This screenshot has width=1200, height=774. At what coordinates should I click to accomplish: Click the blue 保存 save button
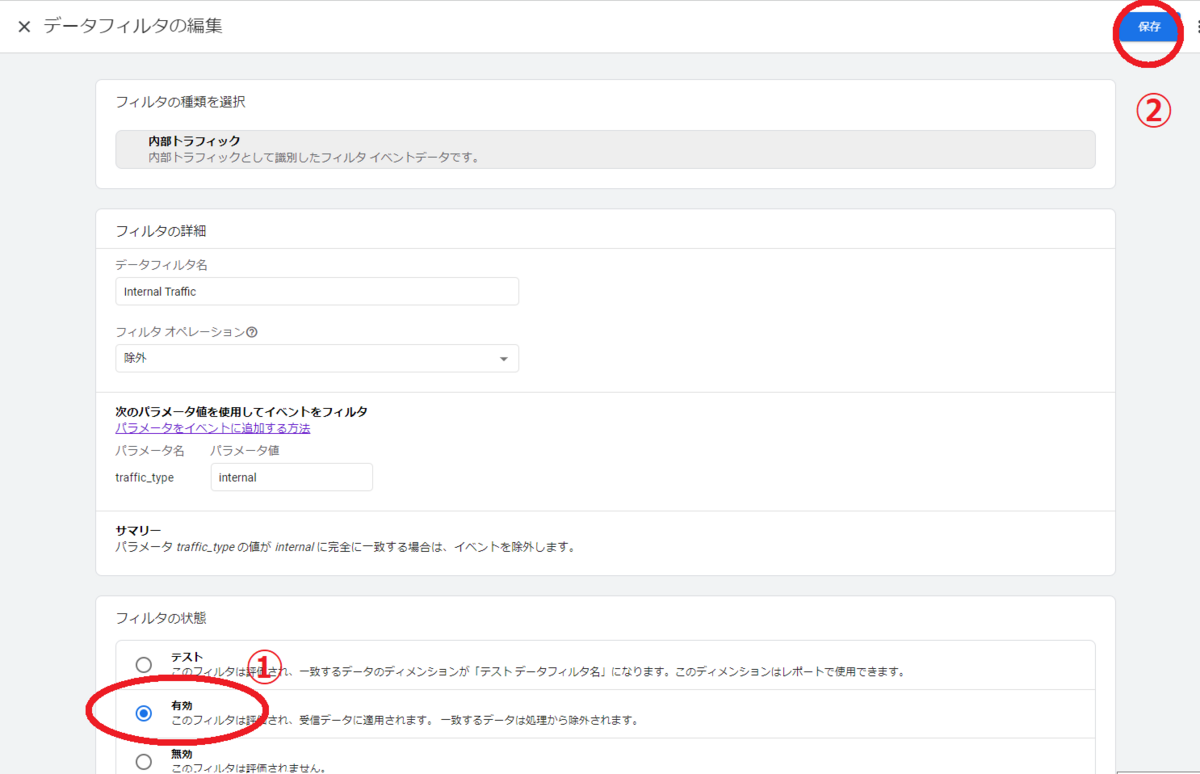(x=1149, y=27)
